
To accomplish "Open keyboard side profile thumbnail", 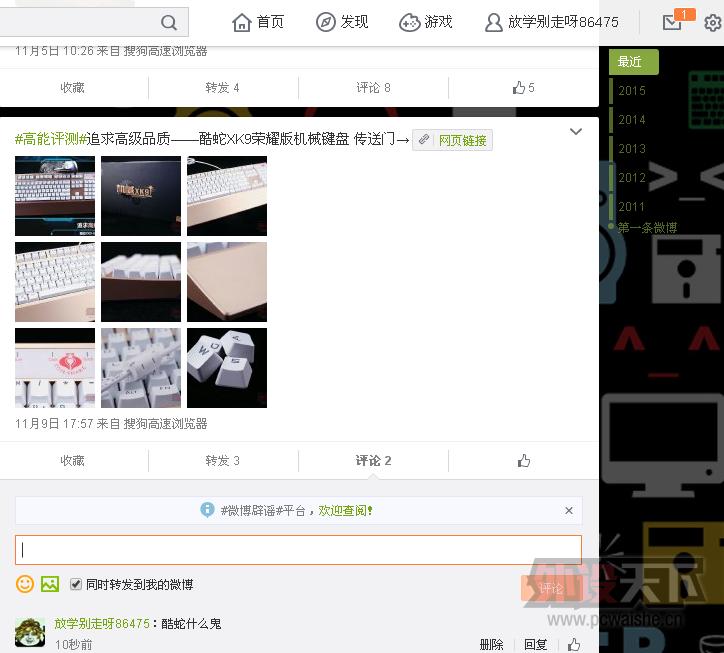I will [x=141, y=282].
